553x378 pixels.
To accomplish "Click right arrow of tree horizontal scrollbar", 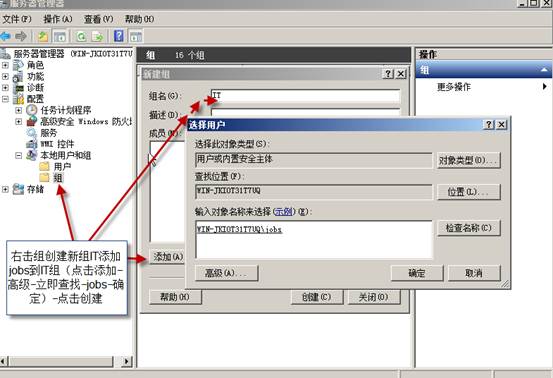I will 127,361.
